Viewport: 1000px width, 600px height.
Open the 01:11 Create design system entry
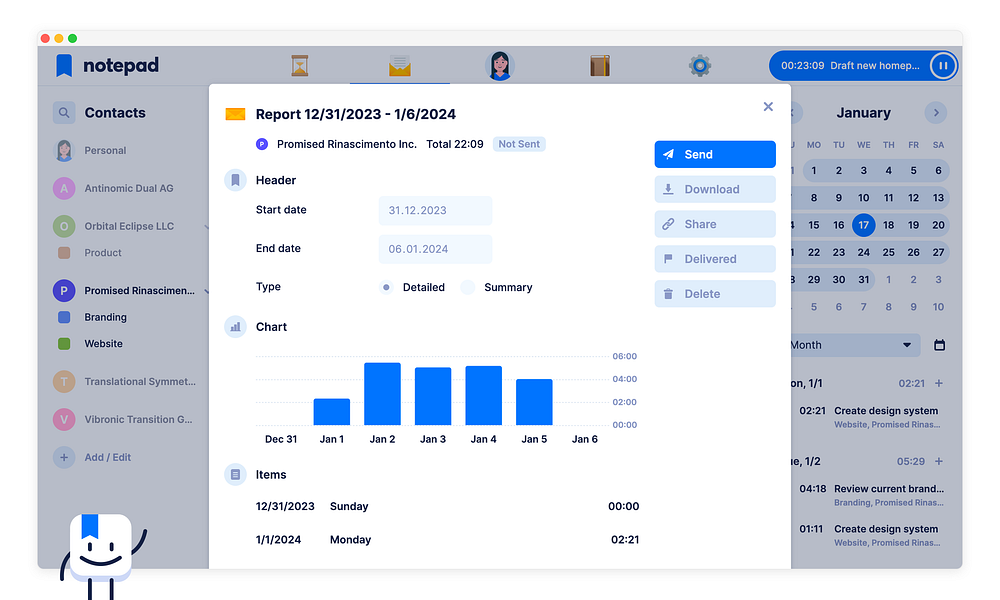[870, 535]
